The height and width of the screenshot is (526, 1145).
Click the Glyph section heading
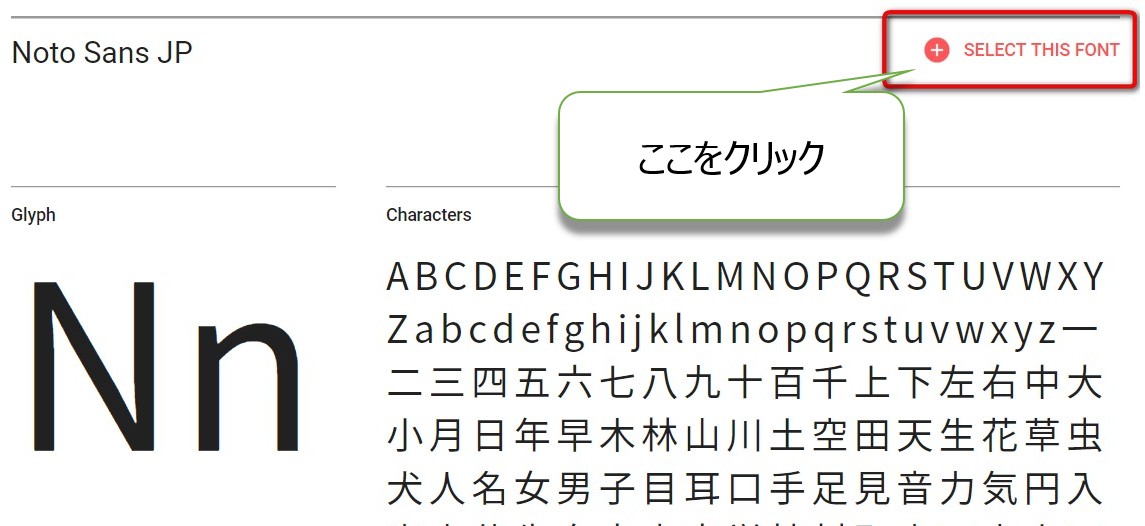[x=34, y=216]
